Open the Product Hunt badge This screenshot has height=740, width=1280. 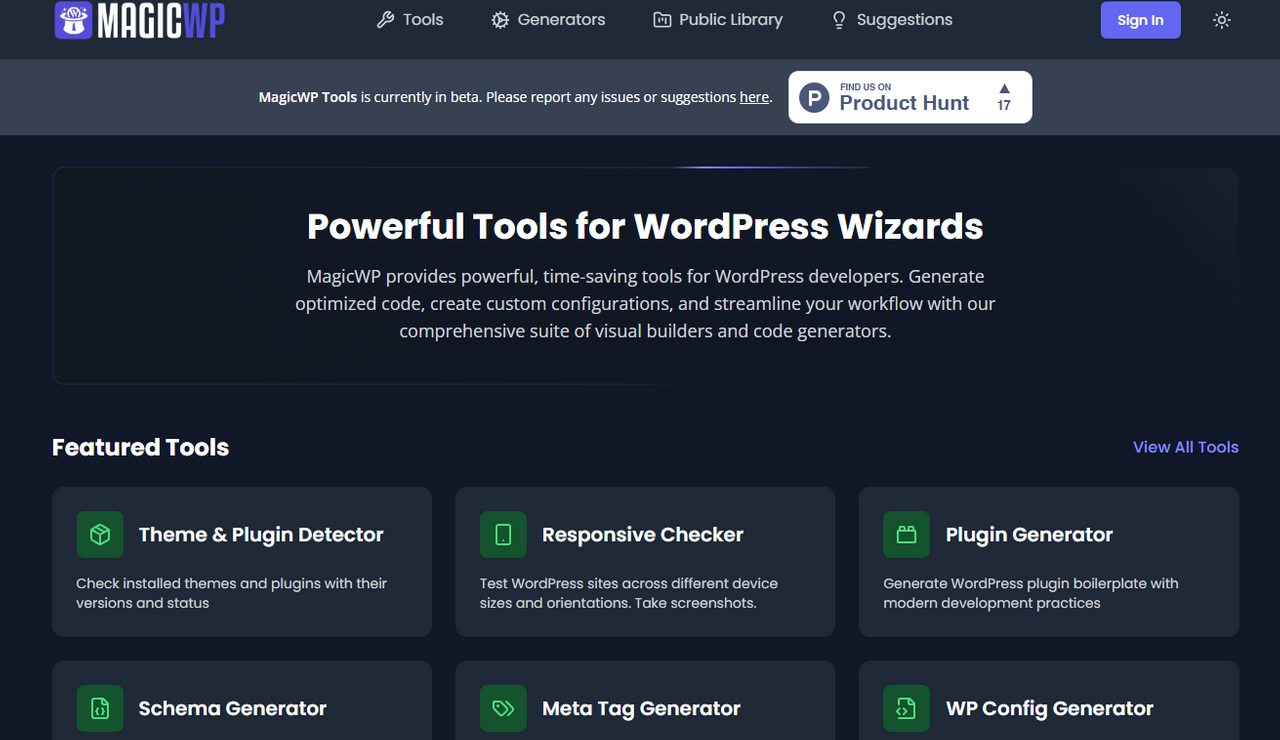click(x=910, y=97)
